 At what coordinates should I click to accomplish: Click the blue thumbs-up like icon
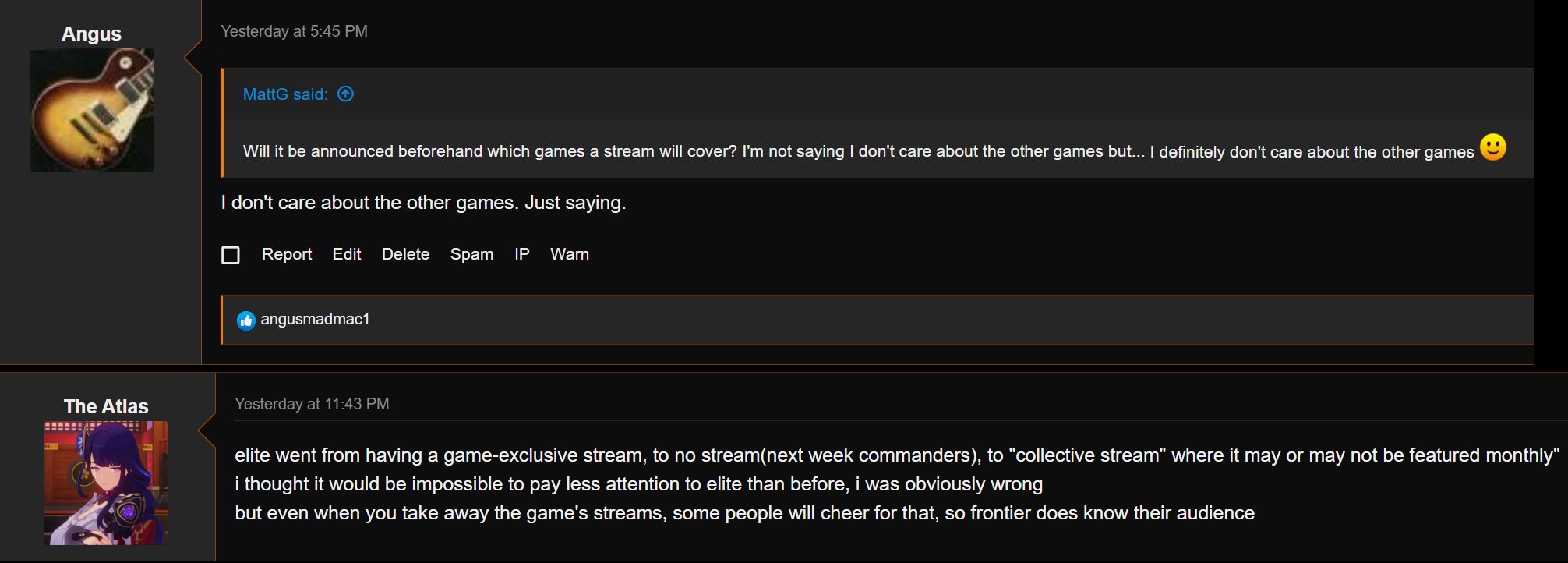click(245, 320)
